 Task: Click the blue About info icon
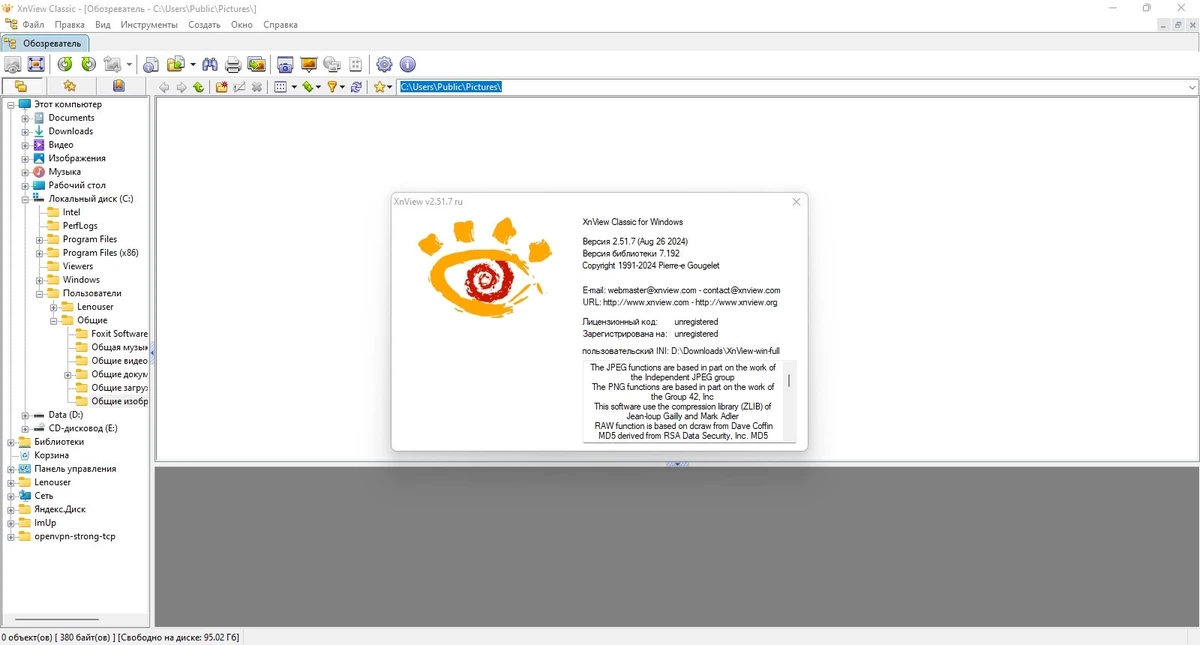407,64
